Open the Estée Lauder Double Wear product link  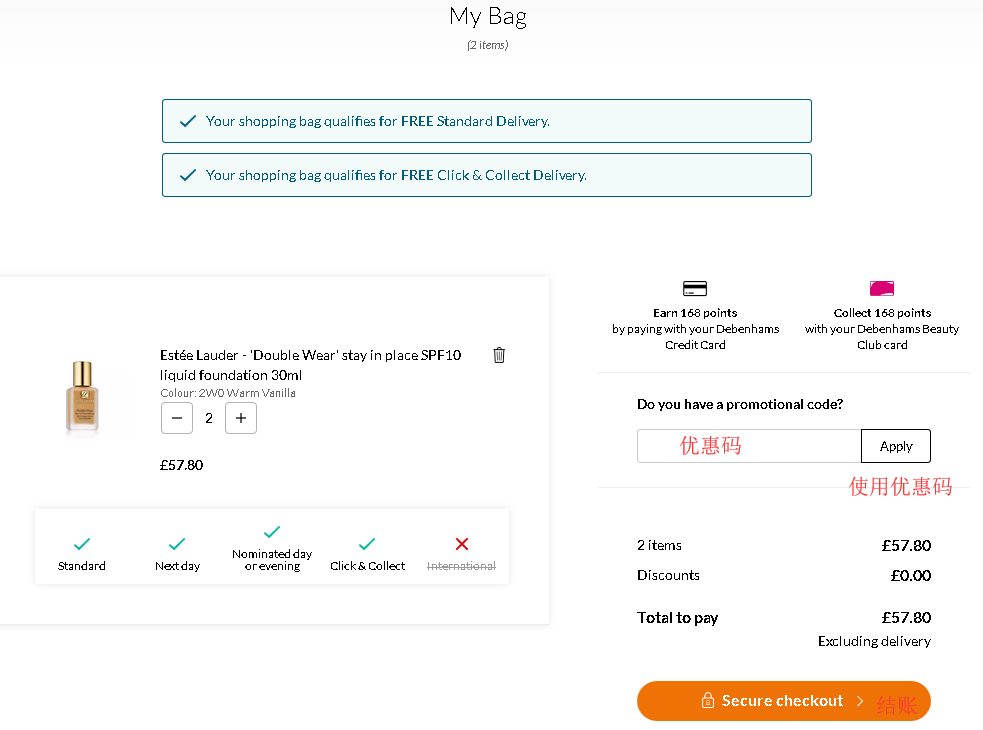tap(310, 365)
